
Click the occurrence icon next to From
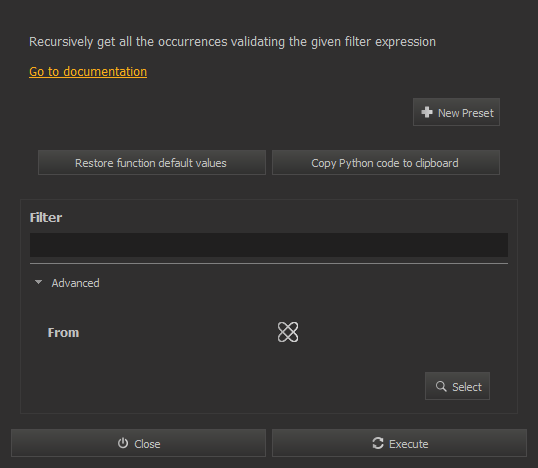tap(288, 332)
